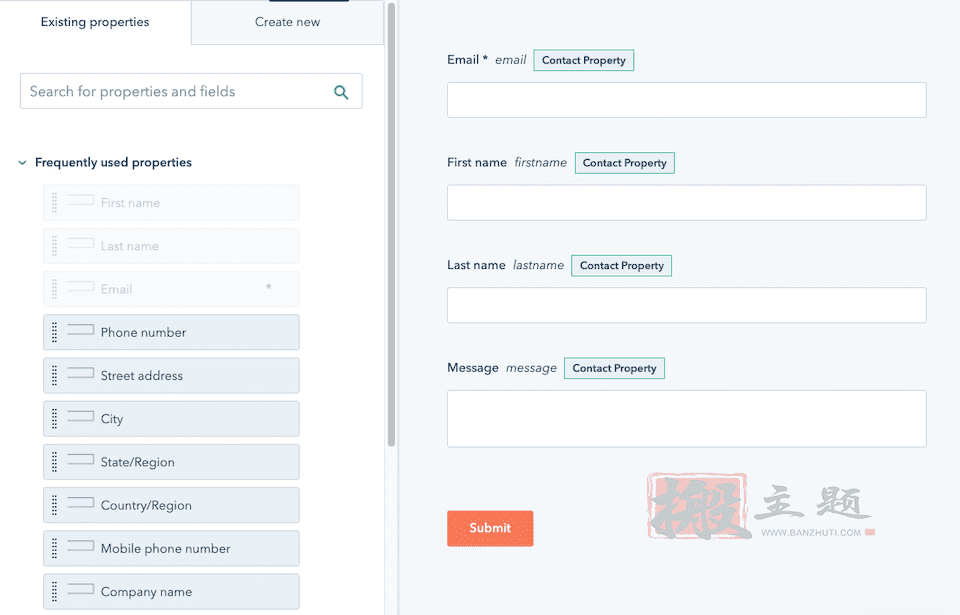The height and width of the screenshot is (615, 960).
Task: Collapse the Frequently used properties section
Action: click(23, 163)
